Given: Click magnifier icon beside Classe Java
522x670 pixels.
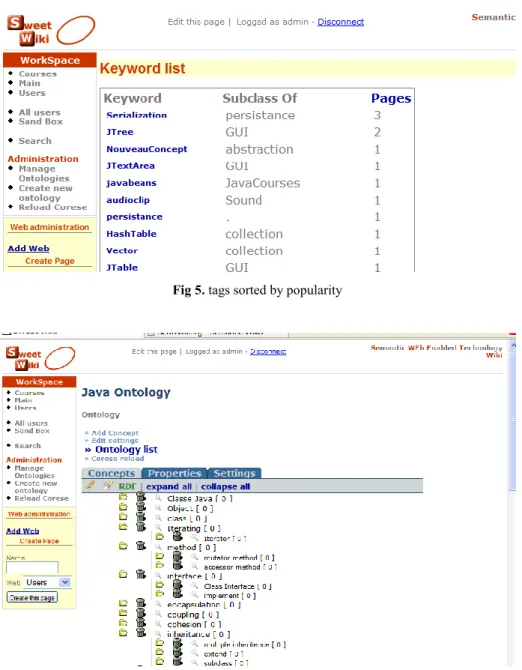Looking at the screenshot, I should click(158, 498).
